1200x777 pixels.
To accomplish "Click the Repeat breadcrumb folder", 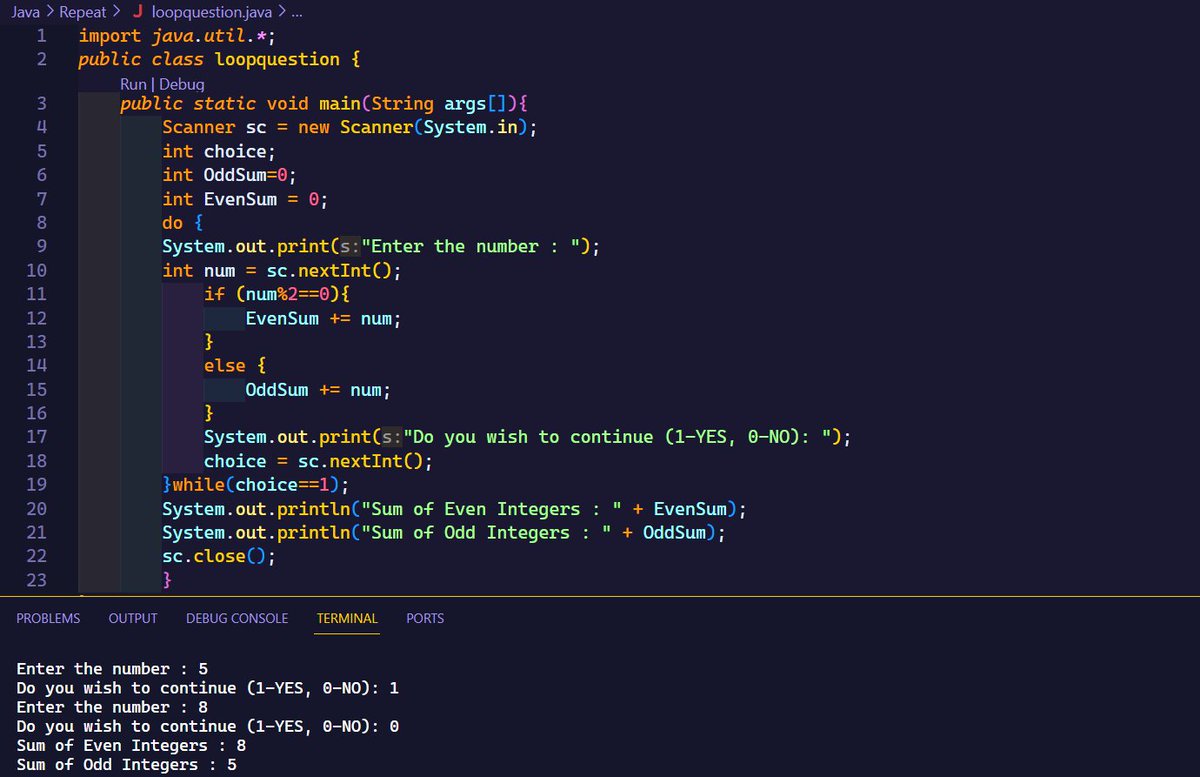I will click(83, 12).
